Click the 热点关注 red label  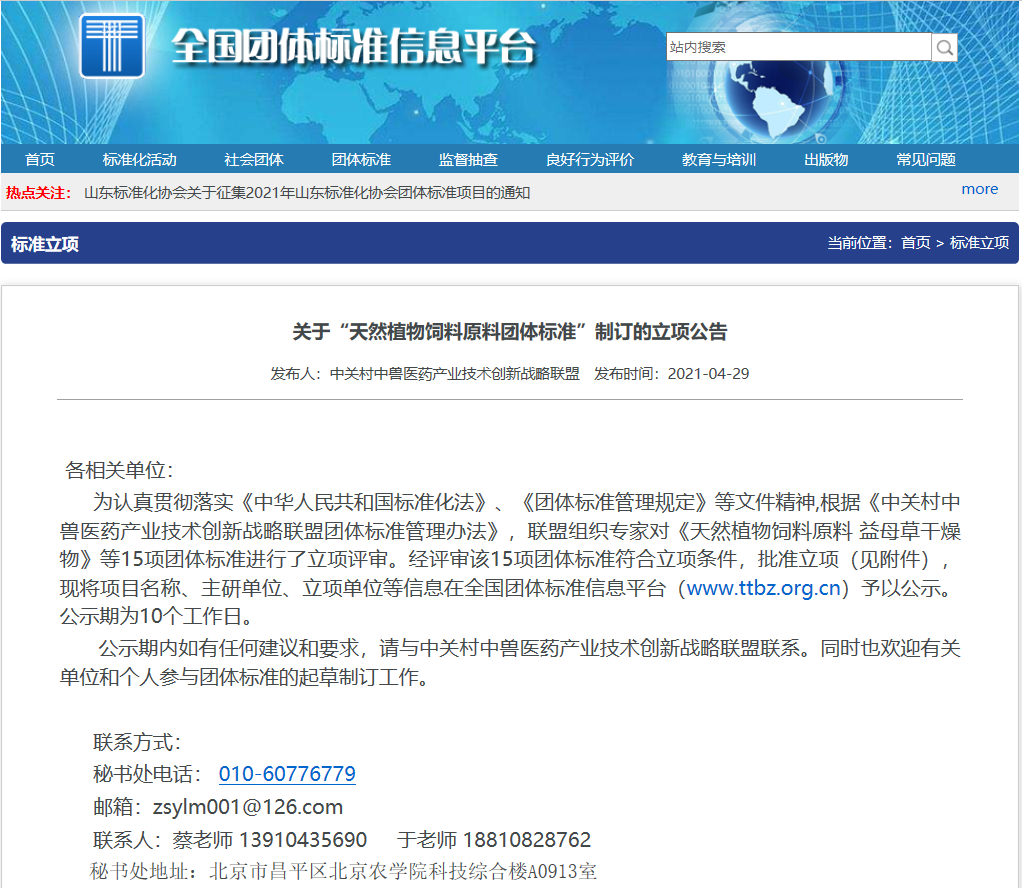[38, 193]
